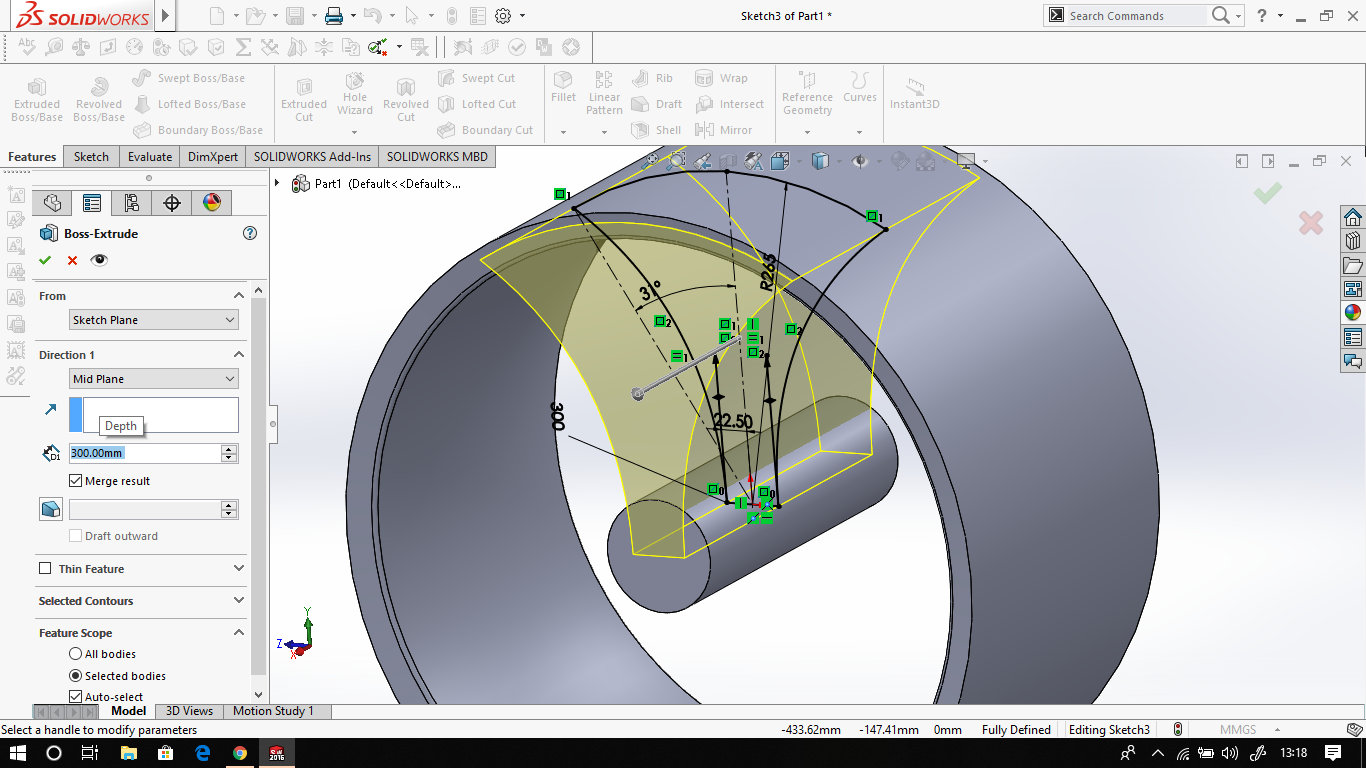
Task: Select the All bodies radio button
Action: (x=76, y=654)
